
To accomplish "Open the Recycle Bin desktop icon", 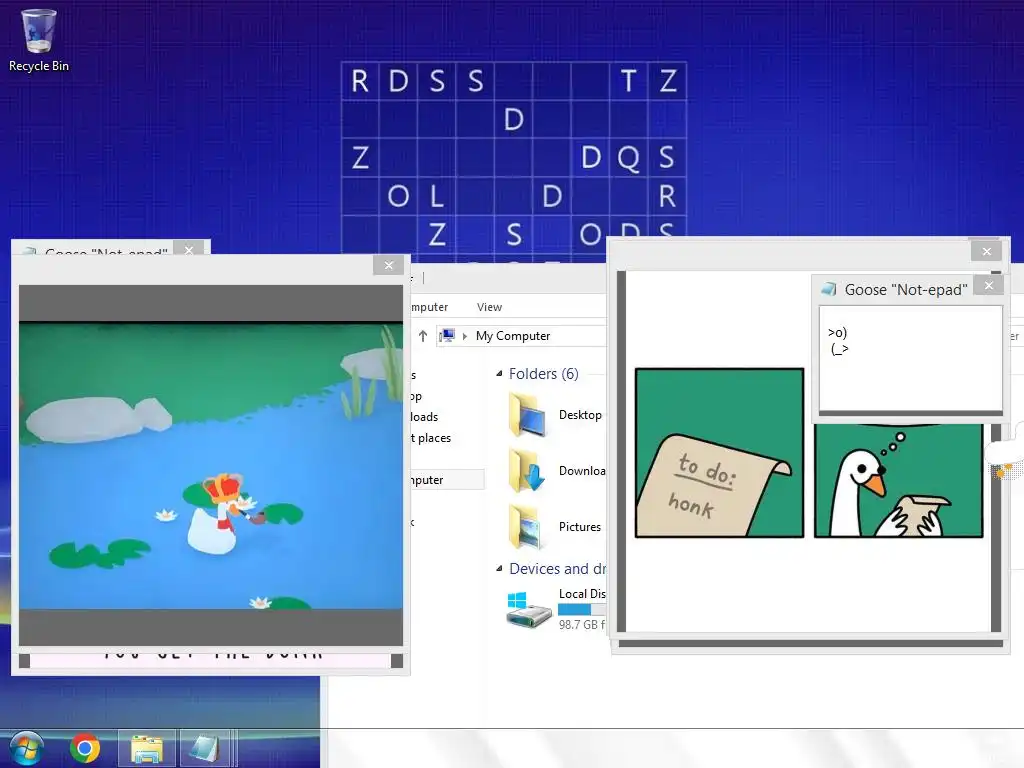I will tap(39, 40).
